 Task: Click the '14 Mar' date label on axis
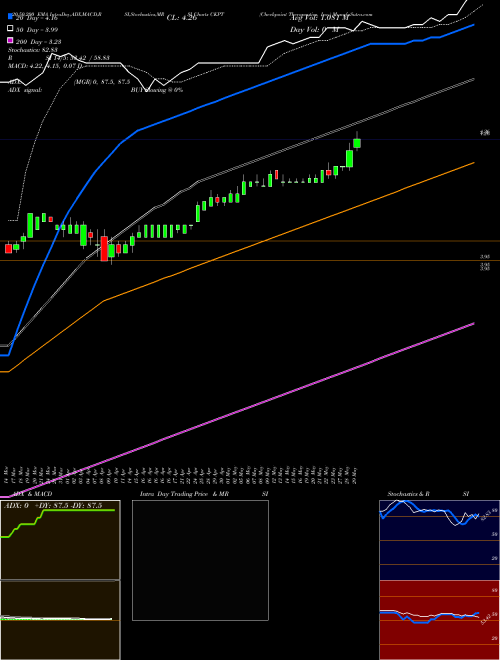point(6,475)
